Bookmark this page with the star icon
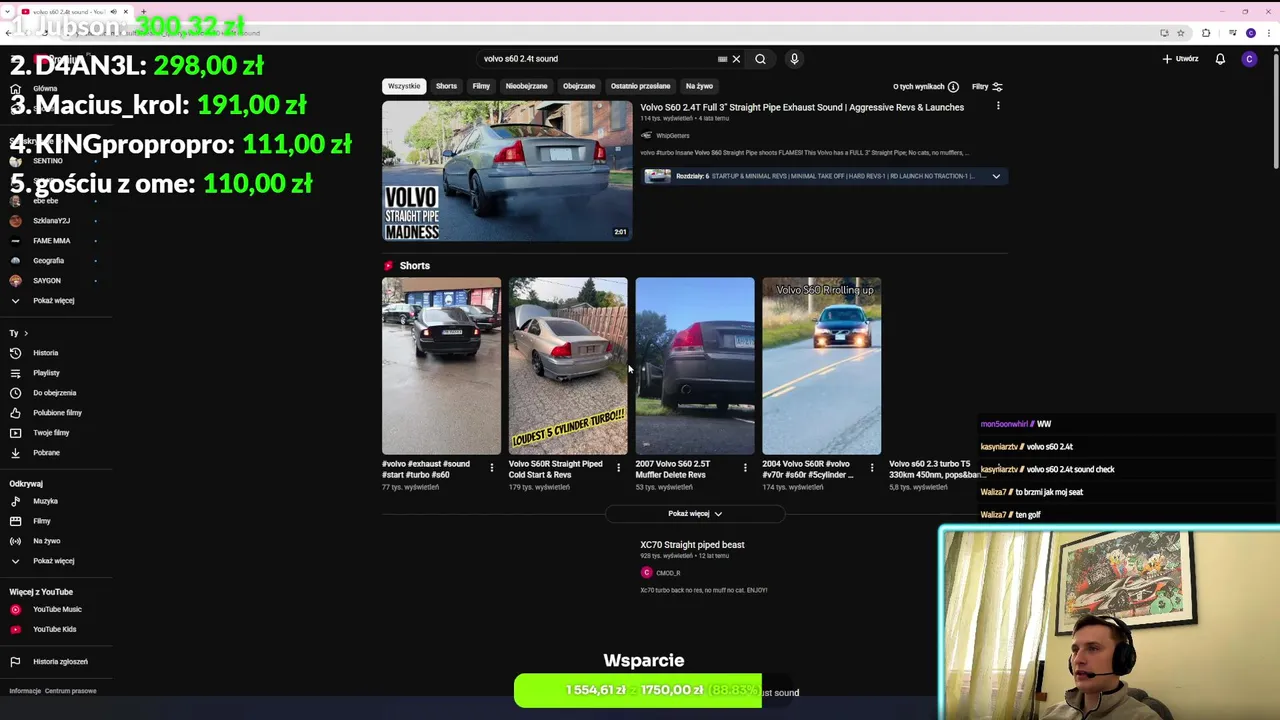 (1181, 33)
